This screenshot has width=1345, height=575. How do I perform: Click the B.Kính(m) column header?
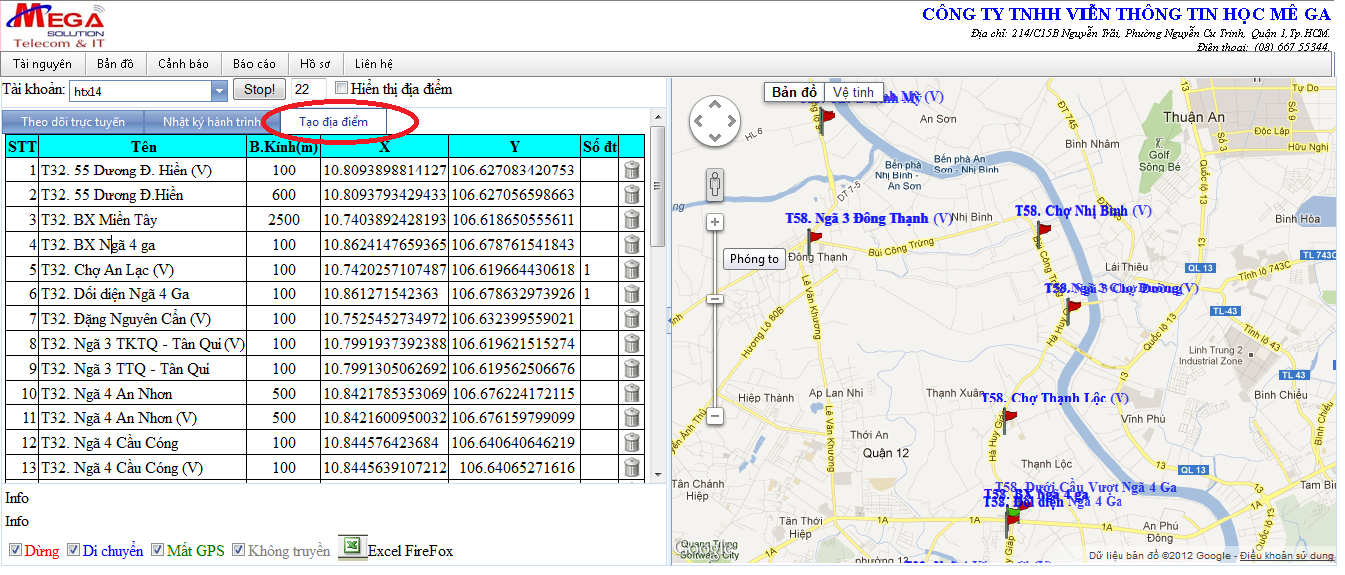[x=284, y=146]
